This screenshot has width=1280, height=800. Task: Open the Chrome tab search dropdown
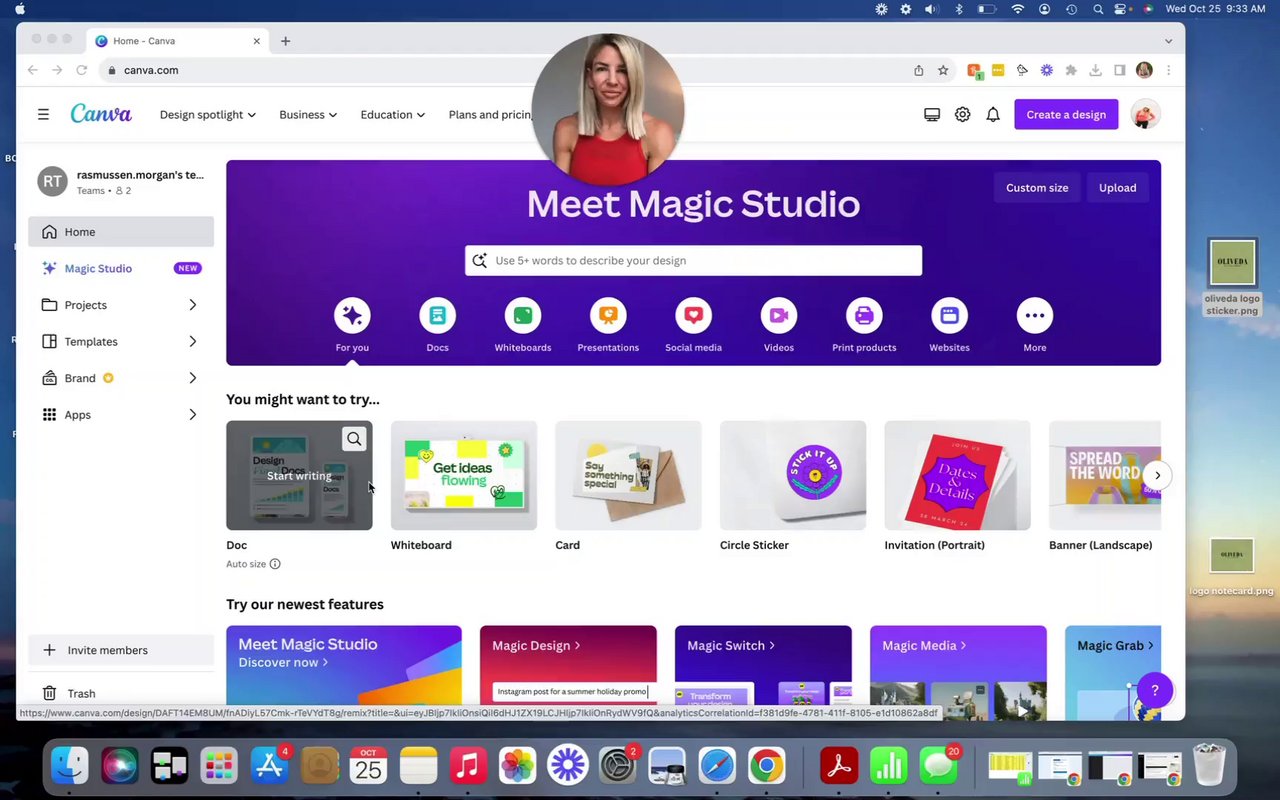click(1168, 41)
